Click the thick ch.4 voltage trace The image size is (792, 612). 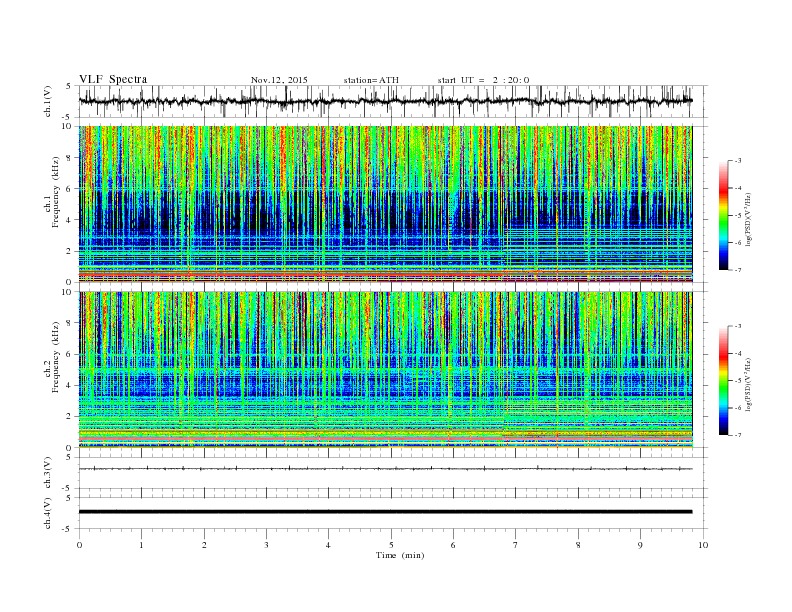pos(385,512)
